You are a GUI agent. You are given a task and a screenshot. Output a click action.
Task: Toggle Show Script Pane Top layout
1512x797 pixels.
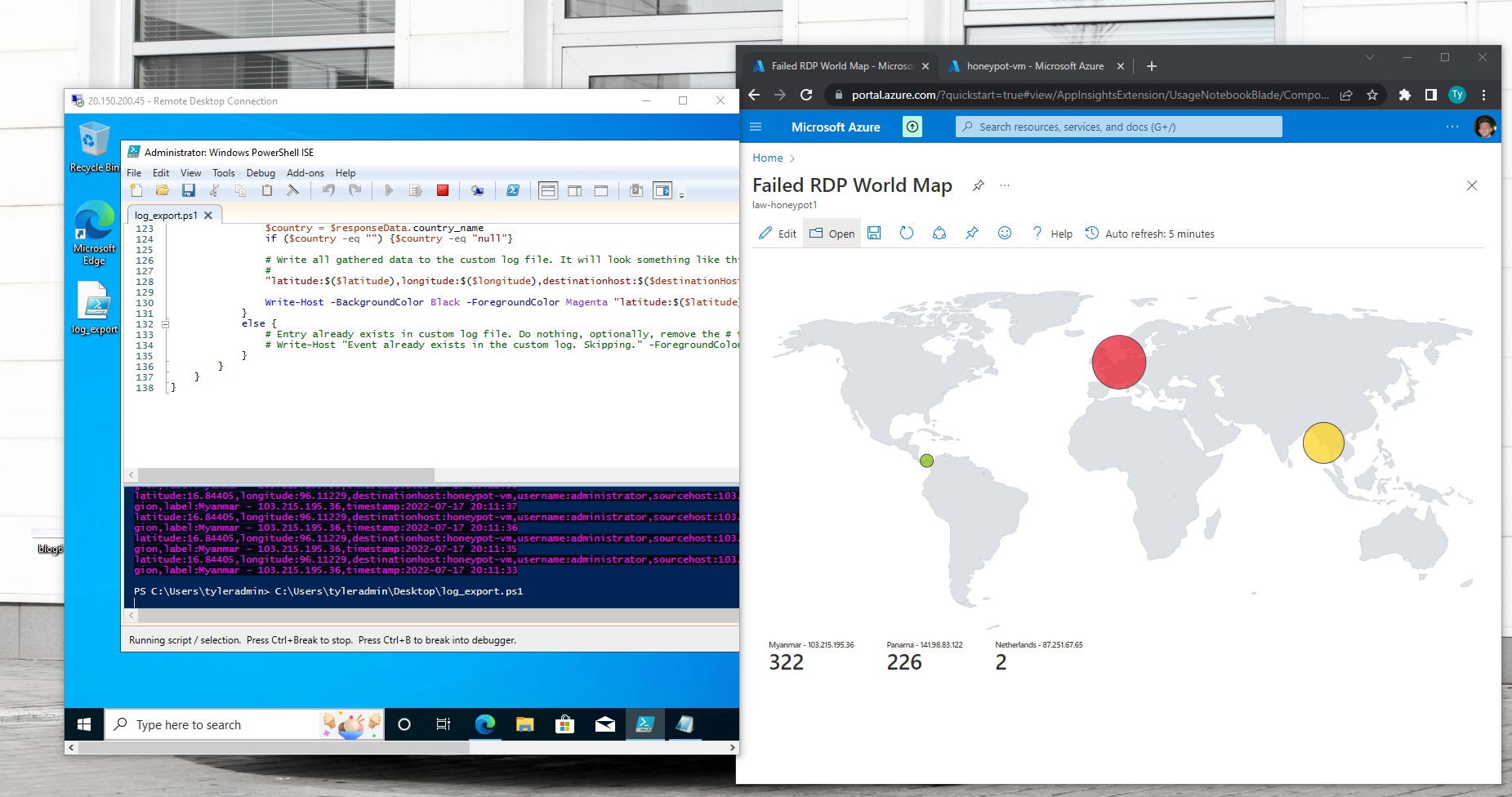[x=548, y=190]
